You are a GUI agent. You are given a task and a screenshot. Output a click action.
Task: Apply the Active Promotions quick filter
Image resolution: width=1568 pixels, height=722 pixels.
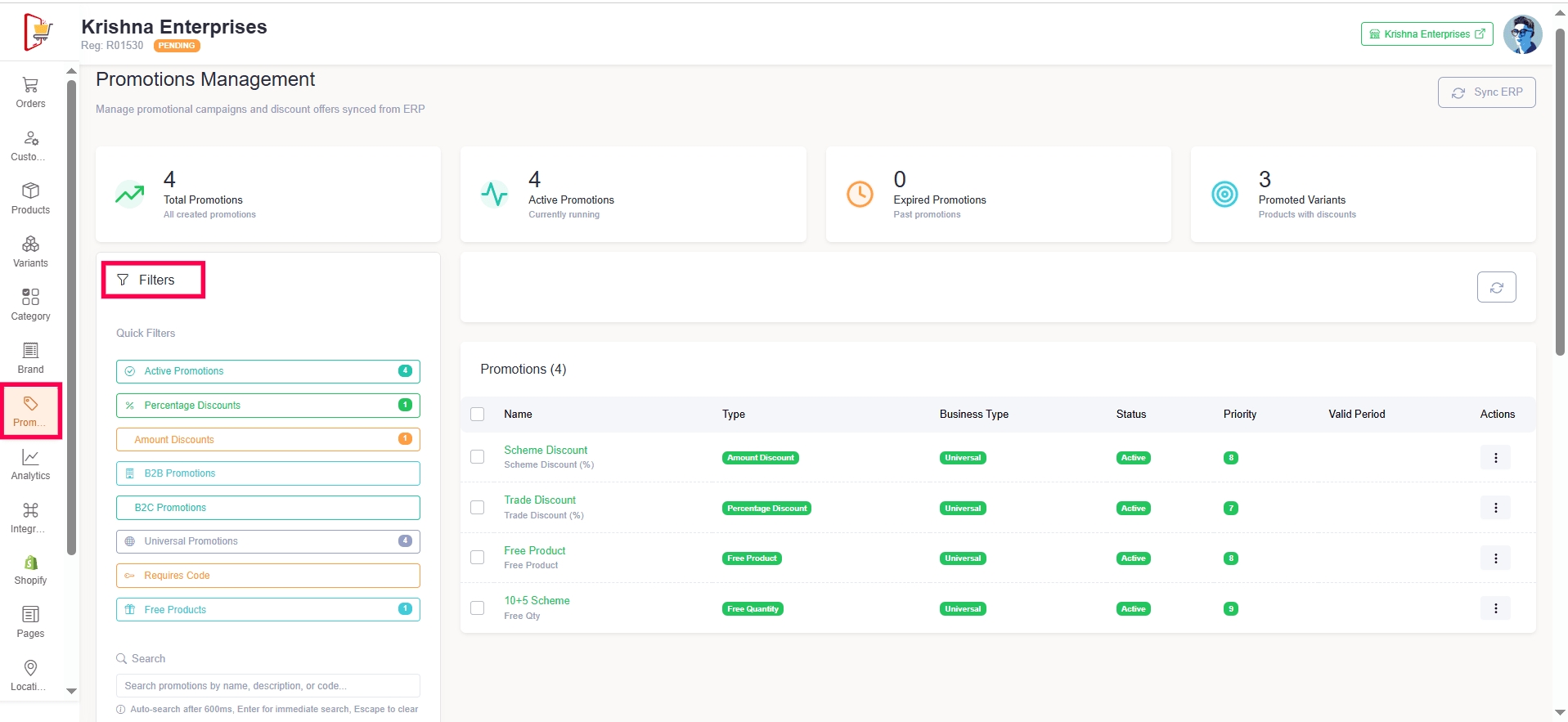[x=267, y=371]
